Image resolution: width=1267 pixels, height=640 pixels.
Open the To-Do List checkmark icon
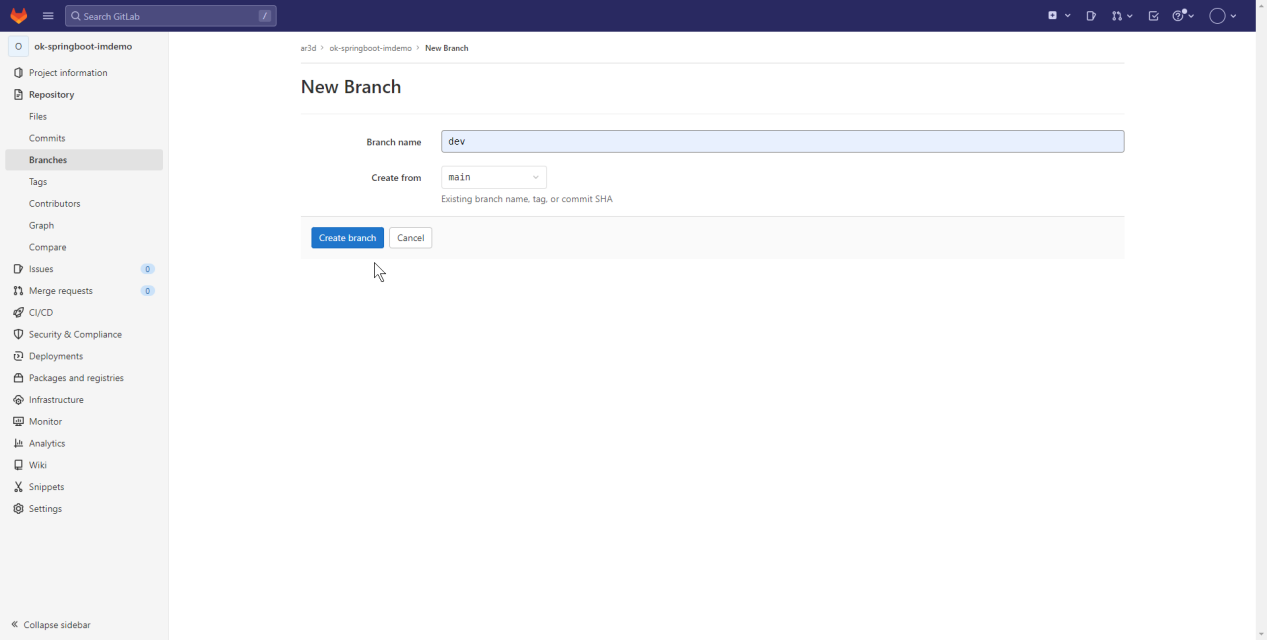1153,16
